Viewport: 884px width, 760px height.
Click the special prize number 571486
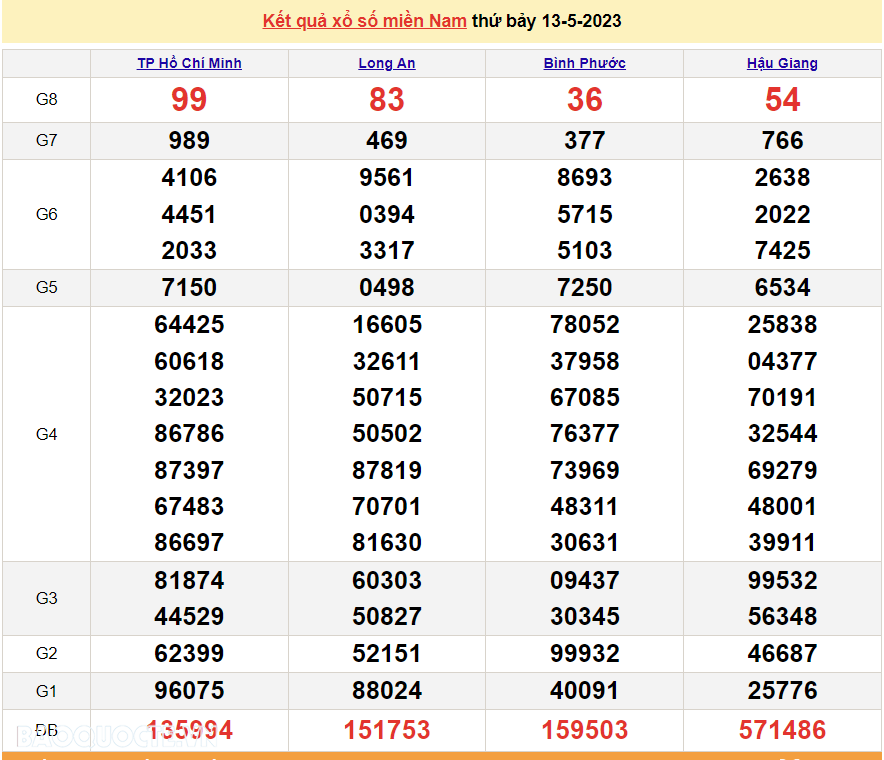pos(782,731)
